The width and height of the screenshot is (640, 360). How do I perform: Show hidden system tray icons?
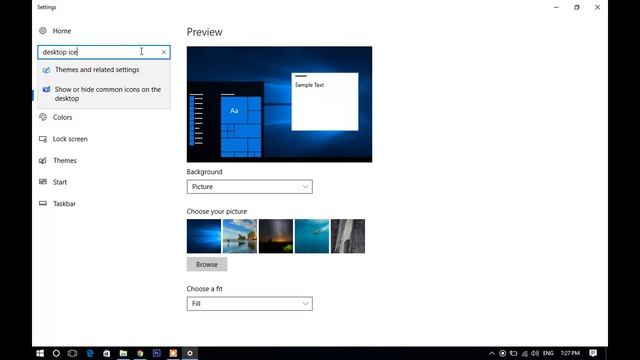pyautogui.click(x=492, y=353)
